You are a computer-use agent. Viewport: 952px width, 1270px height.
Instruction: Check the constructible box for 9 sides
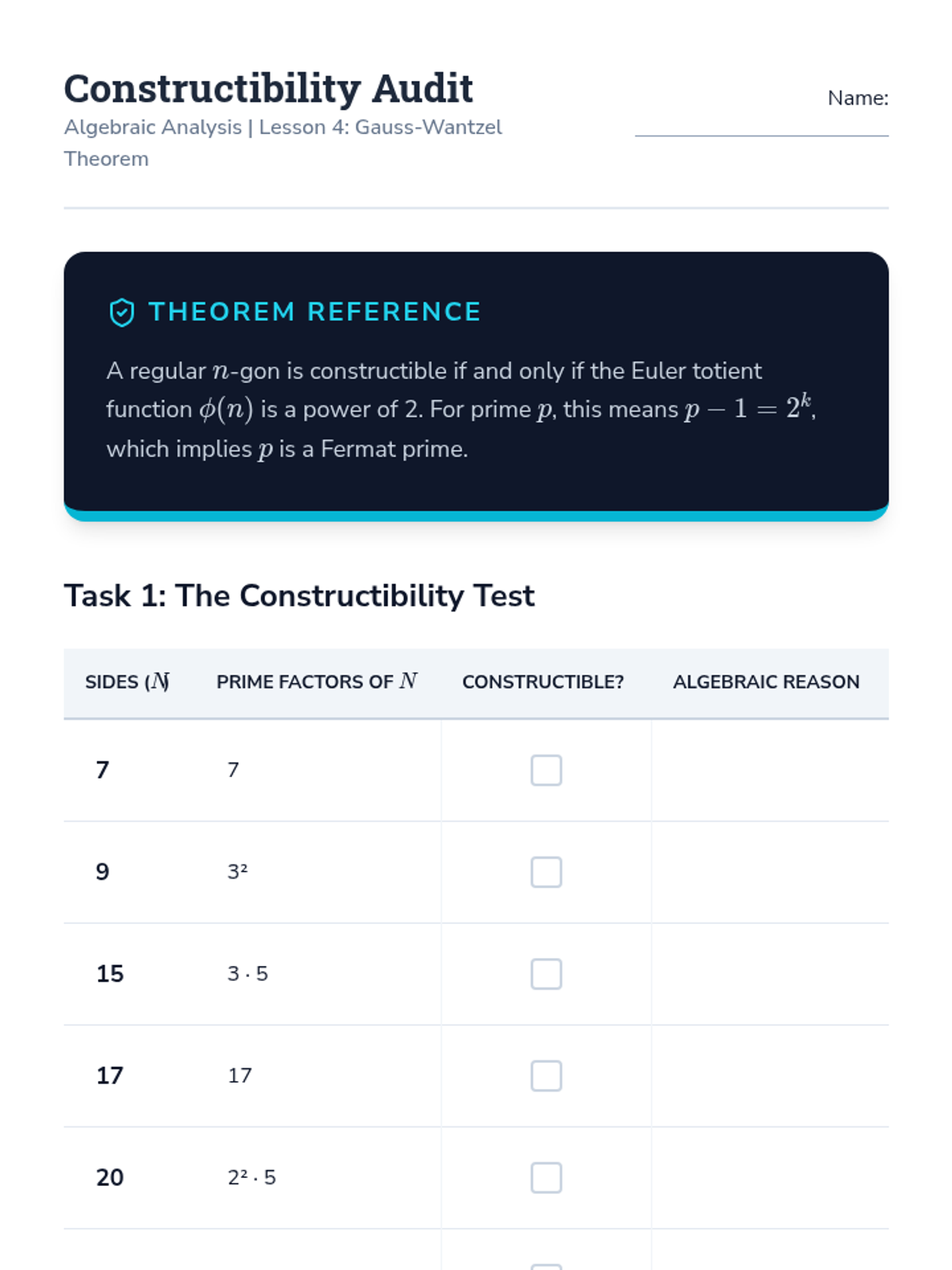tap(546, 872)
